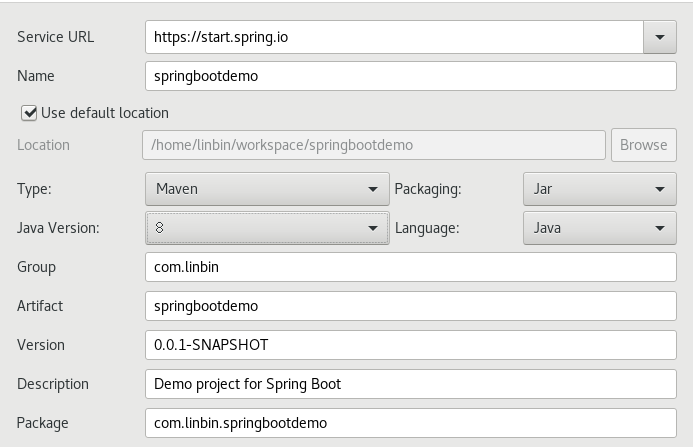The height and width of the screenshot is (447, 693).
Task: Click the Packaging dropdown's arrow icon
Action: [x=660, y=188]
